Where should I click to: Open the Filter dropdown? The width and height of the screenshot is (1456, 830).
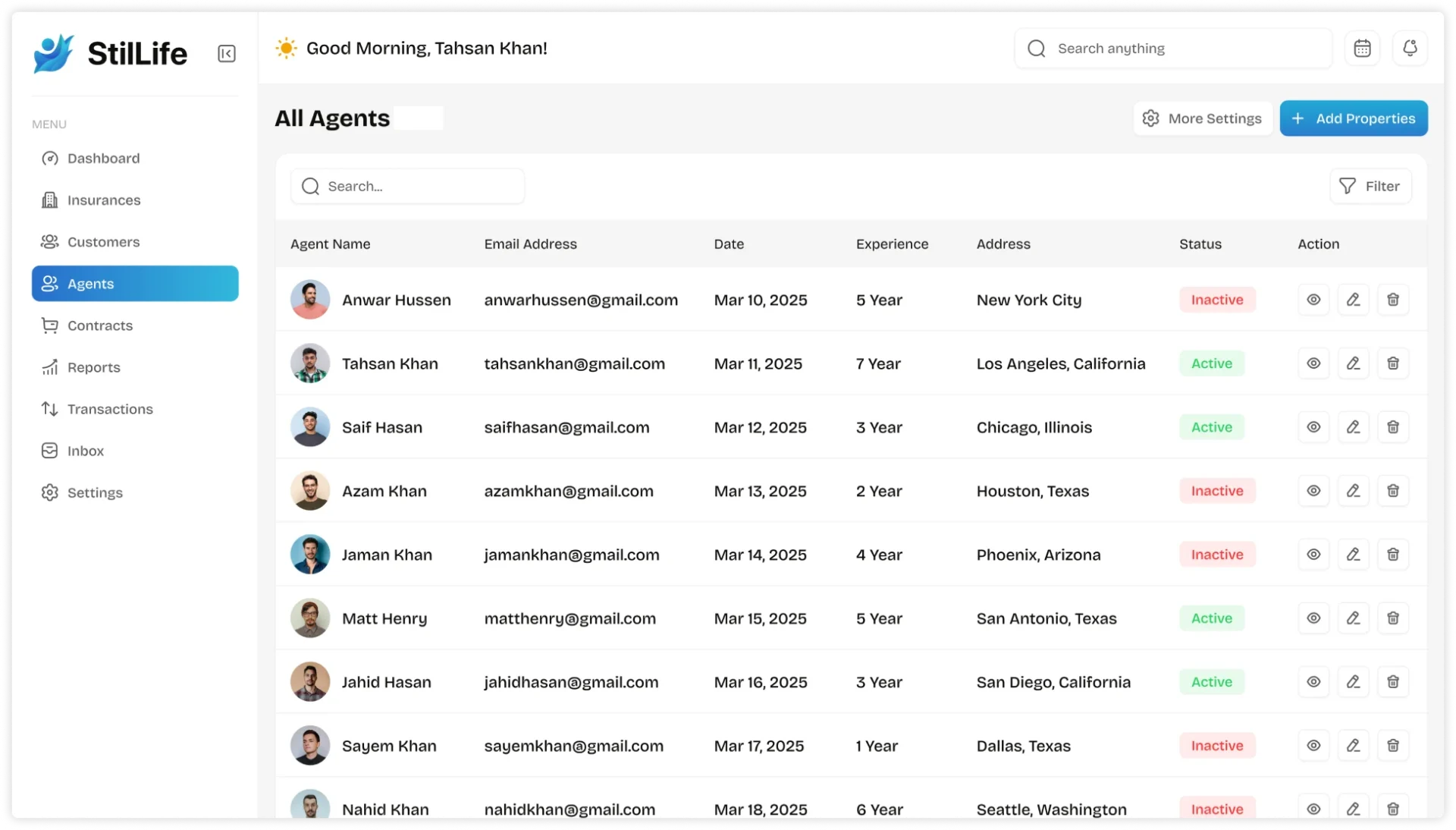[x=1370, y=187]
